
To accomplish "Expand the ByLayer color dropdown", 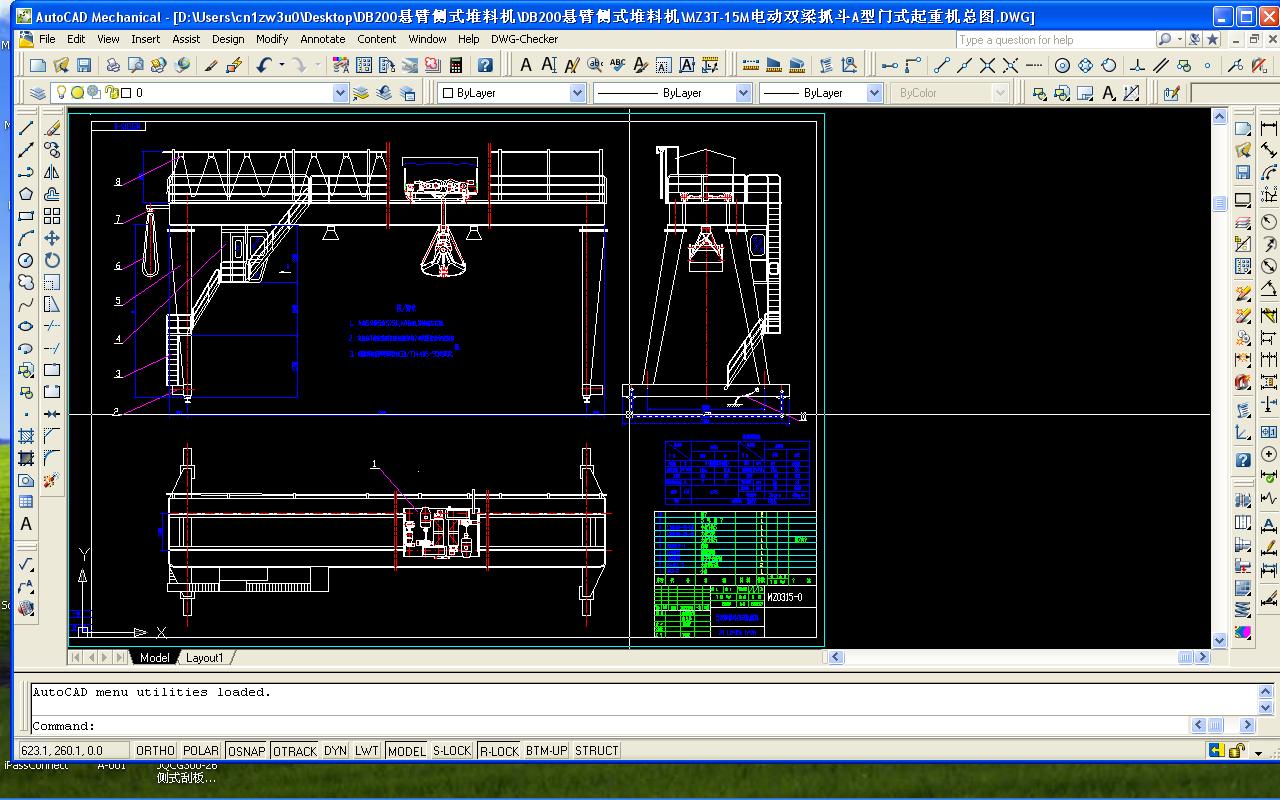I will click(x=577, y=93).
